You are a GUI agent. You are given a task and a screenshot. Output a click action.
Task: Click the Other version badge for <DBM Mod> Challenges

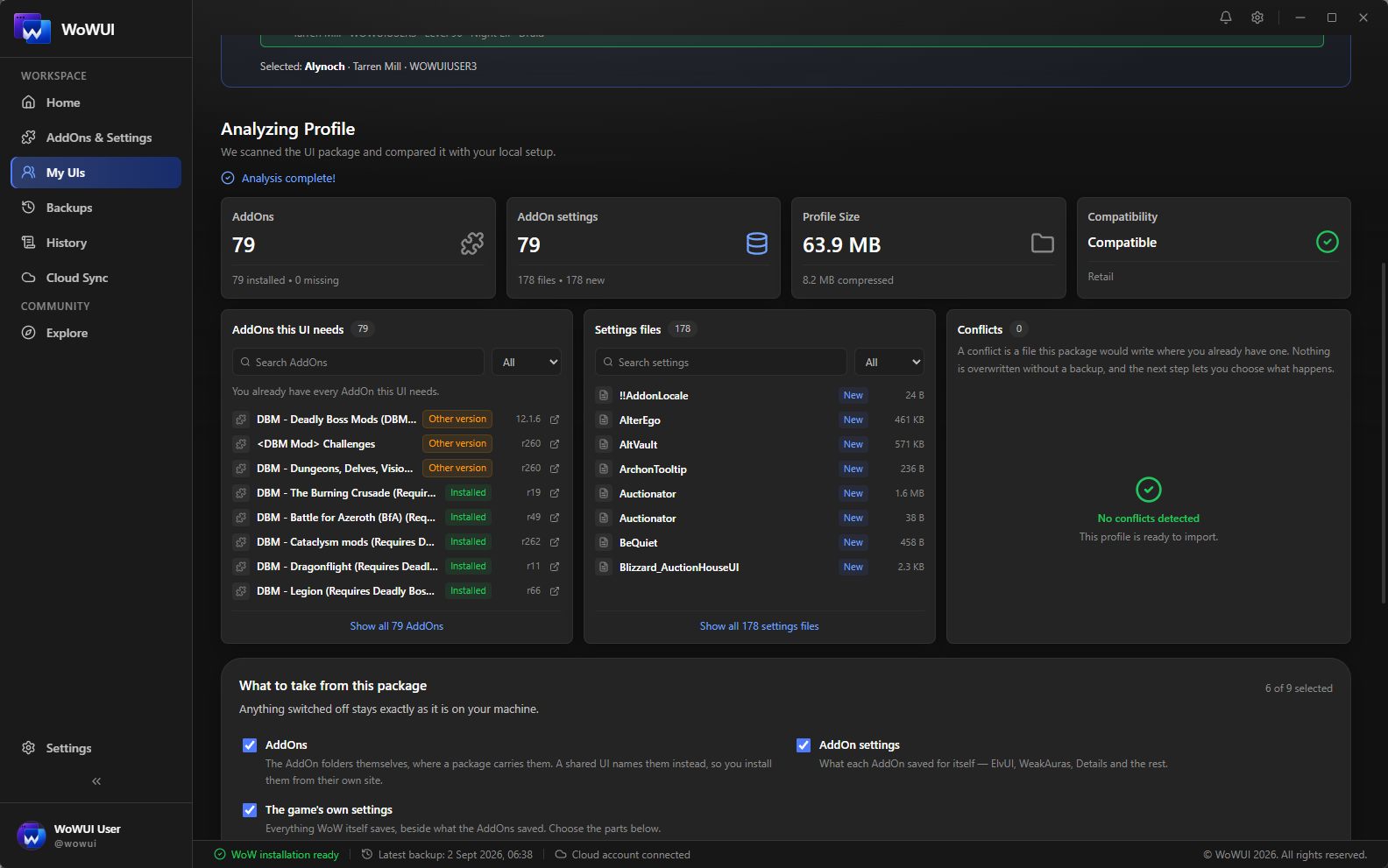(457, 444)
